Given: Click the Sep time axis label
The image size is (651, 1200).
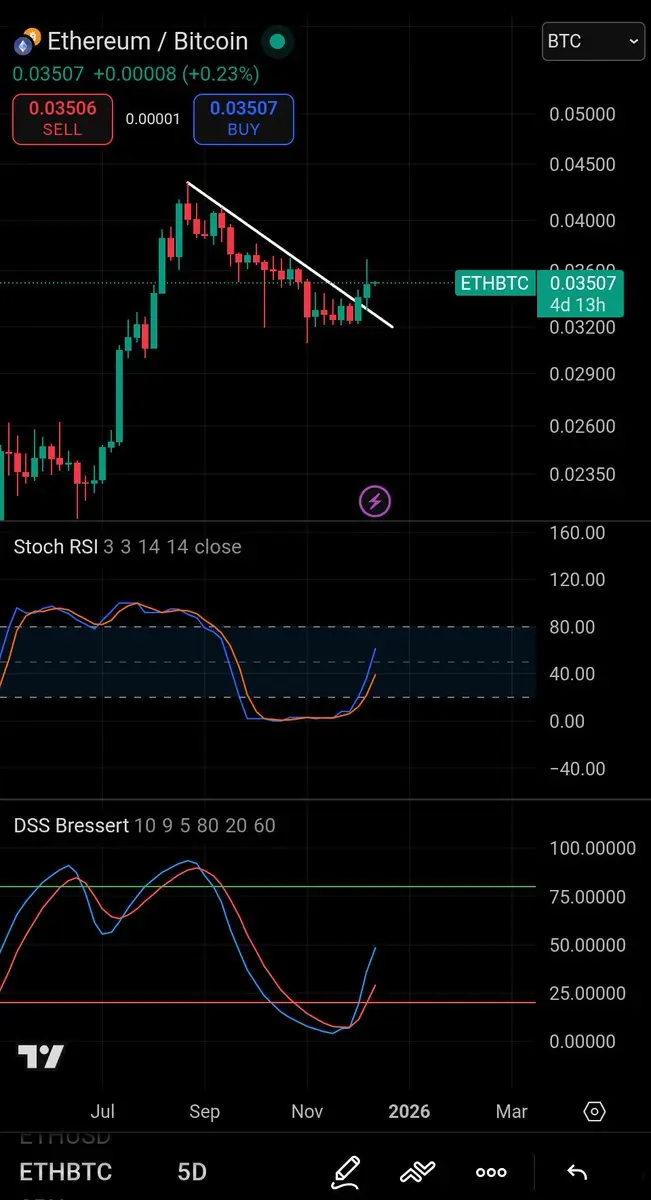Looking at the screenshot, I should coord(205,1111).
